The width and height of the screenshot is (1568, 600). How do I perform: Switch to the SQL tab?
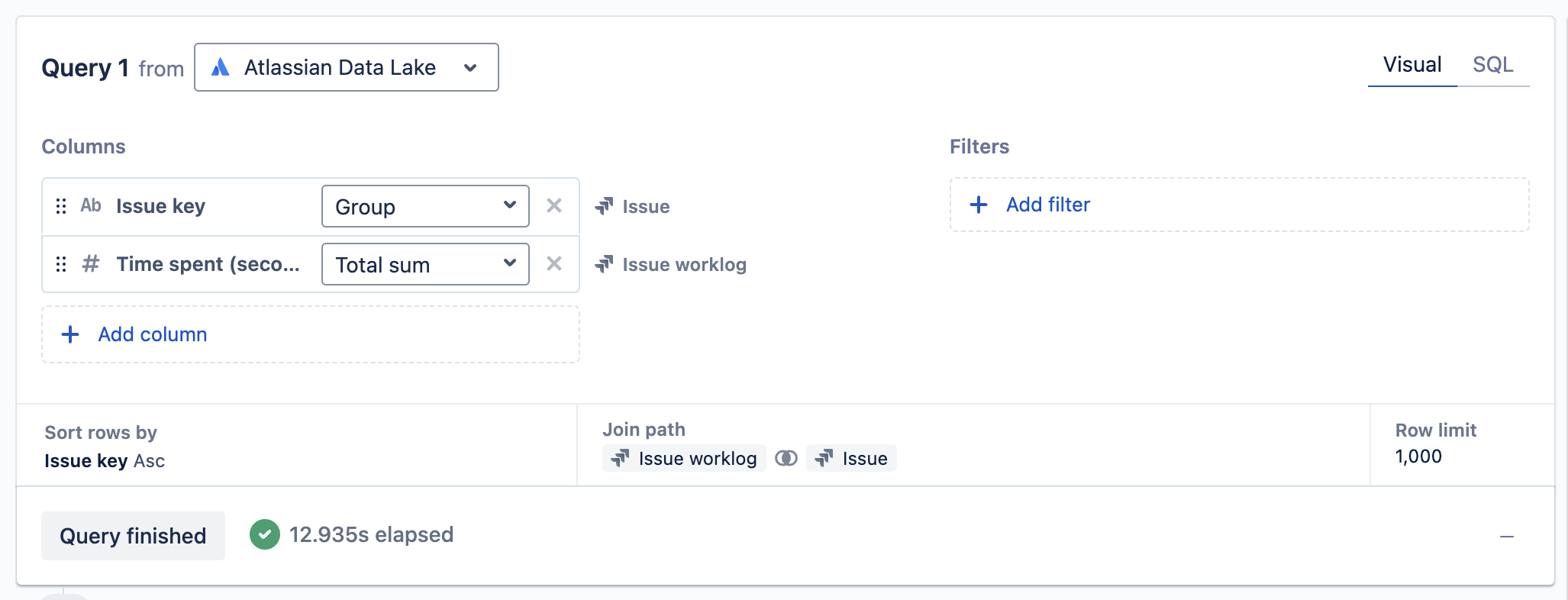[1493, 64]
